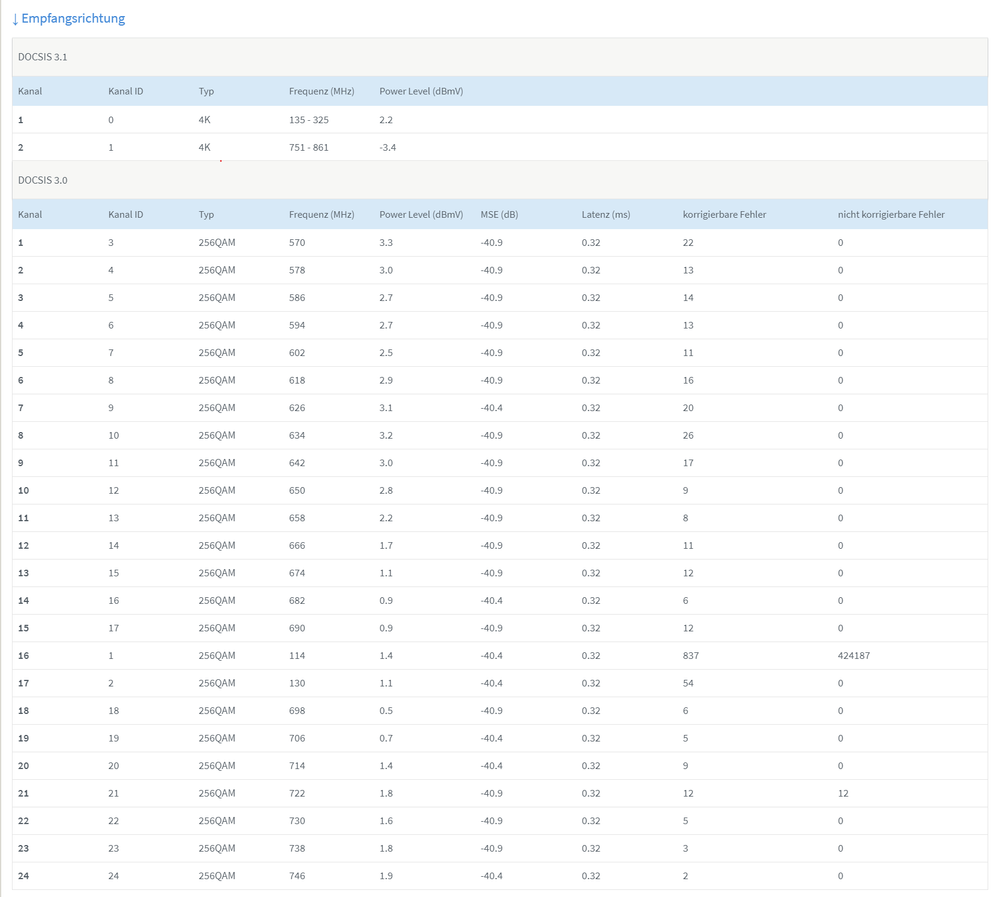Click the frequency value 746

point(297,876)
